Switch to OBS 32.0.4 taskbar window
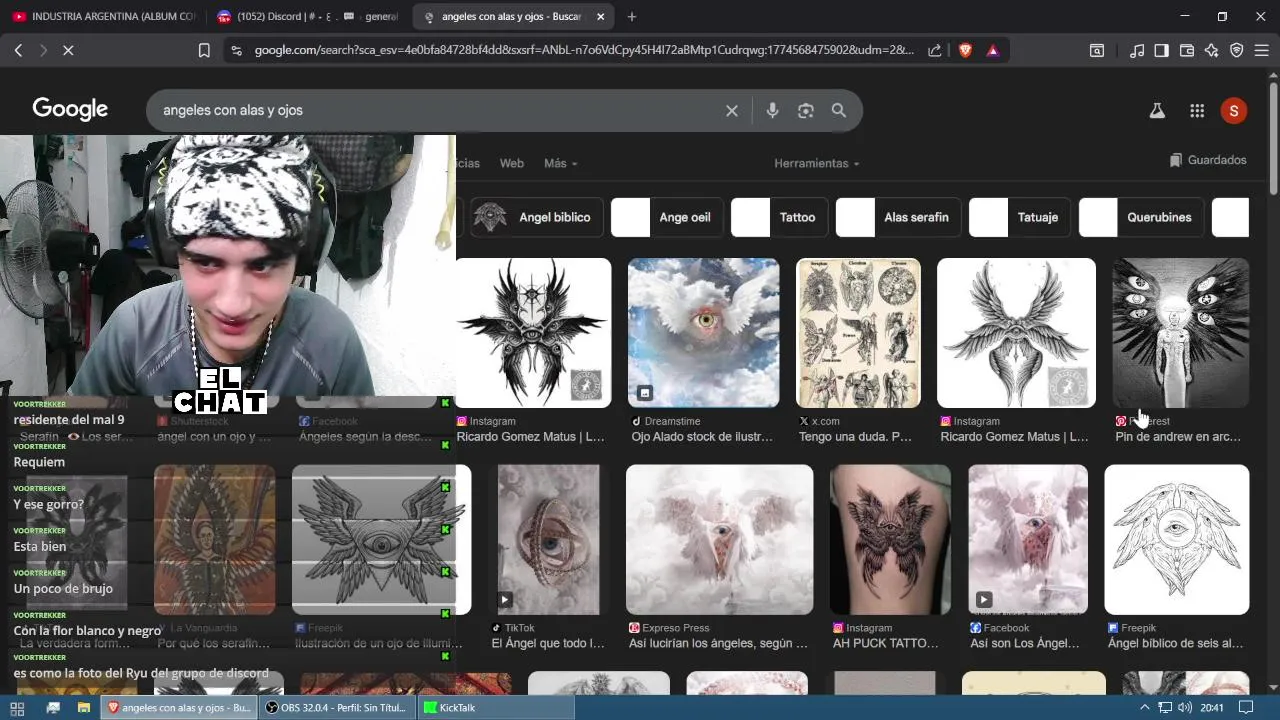This screenshot has height=720, width=1280. click(x=336, y=708)
